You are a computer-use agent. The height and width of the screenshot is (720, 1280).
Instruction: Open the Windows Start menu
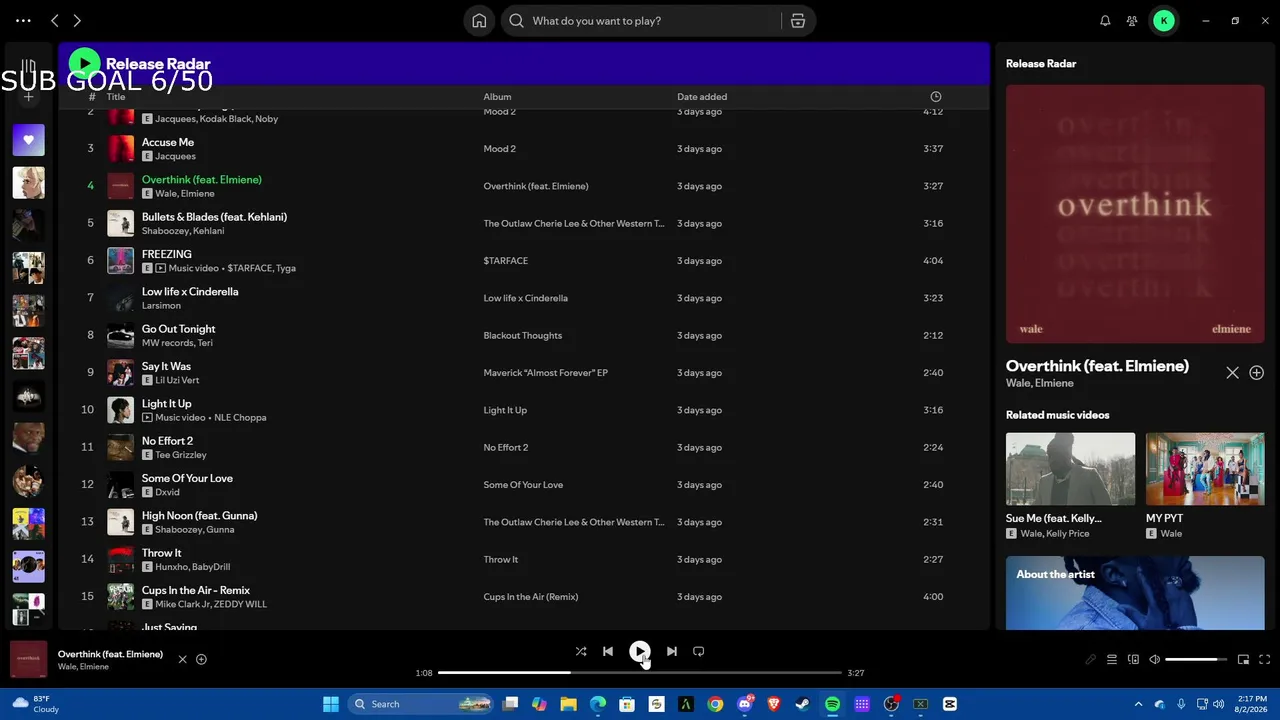(331, 704)
